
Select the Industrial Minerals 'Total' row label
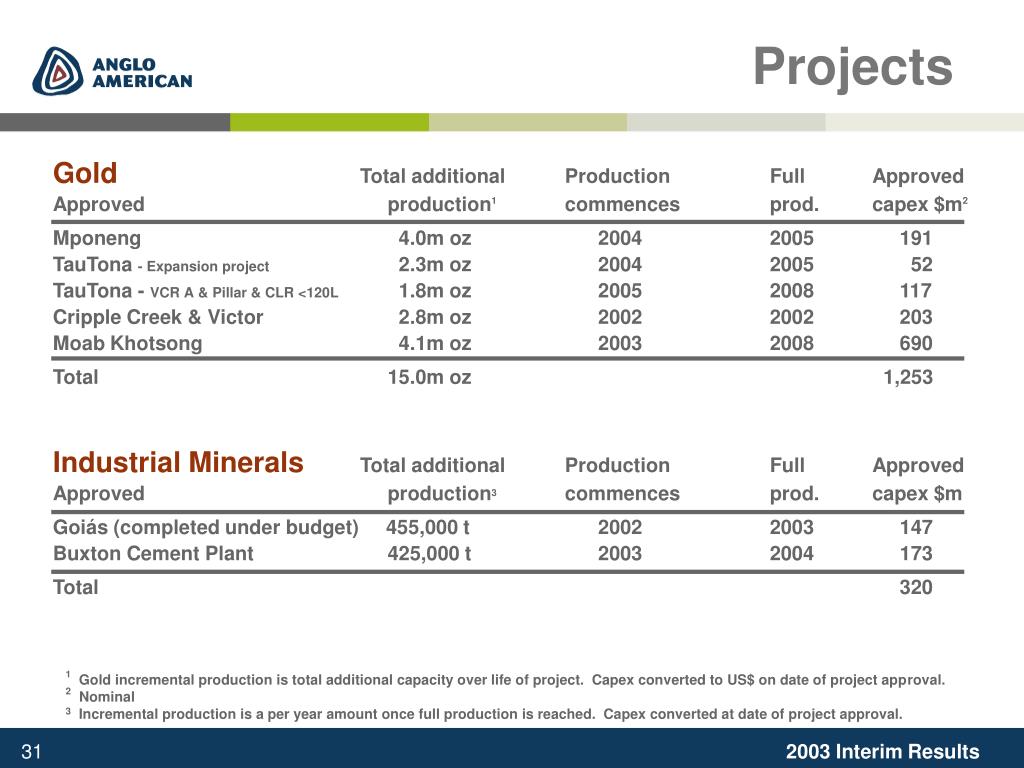coord(76,587)
